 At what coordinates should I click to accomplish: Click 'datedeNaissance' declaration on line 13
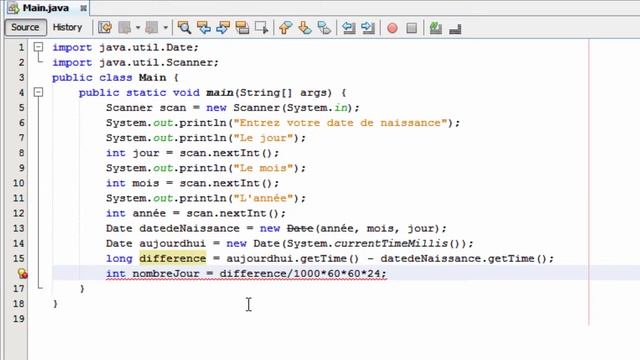(189, 228)
